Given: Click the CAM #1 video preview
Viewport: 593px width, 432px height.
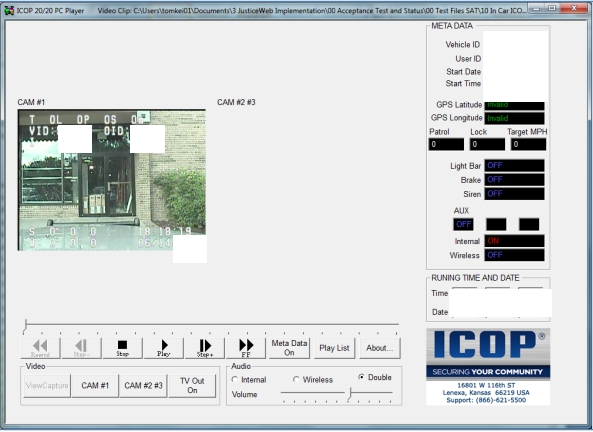Looking at the screenshot, I should 112,180.
